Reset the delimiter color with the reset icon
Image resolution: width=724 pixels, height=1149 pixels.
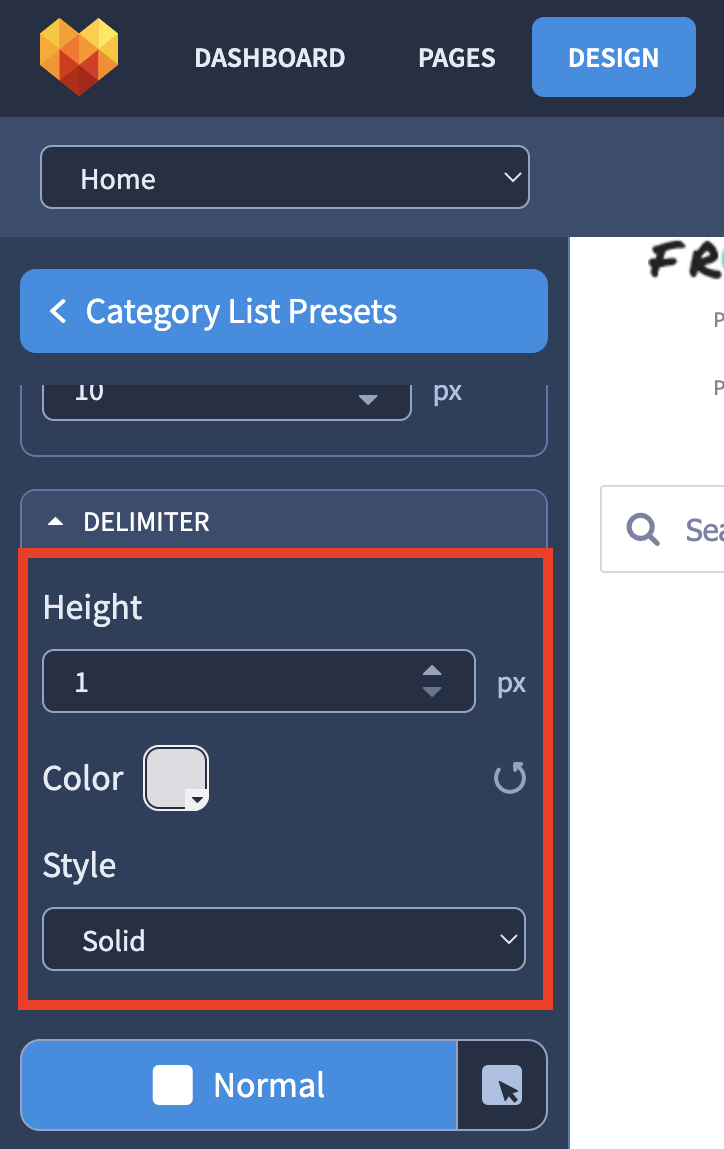(x=510, y=777)
